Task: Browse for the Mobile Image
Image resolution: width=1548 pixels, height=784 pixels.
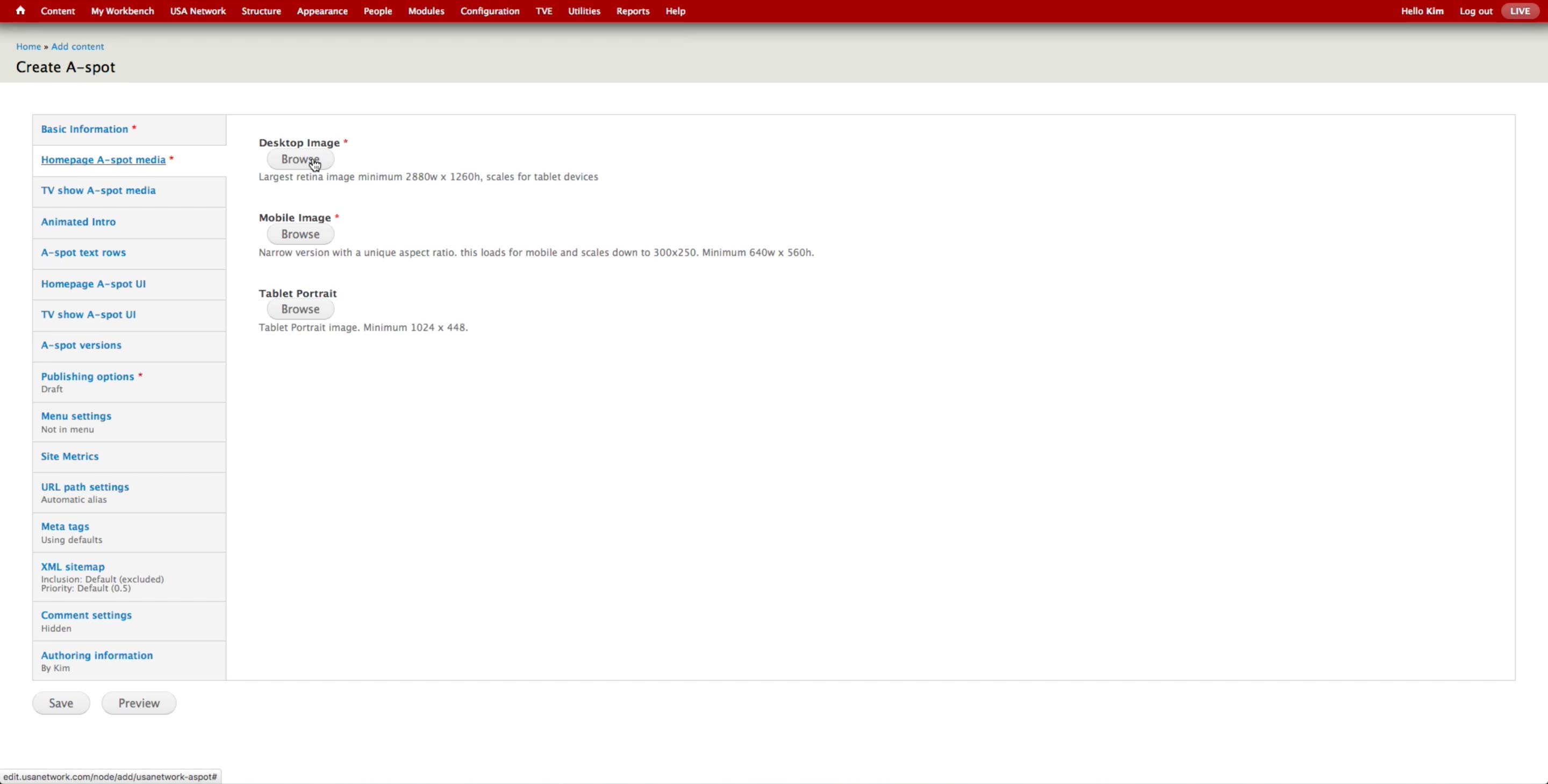Action: click(x=300, y=234)
